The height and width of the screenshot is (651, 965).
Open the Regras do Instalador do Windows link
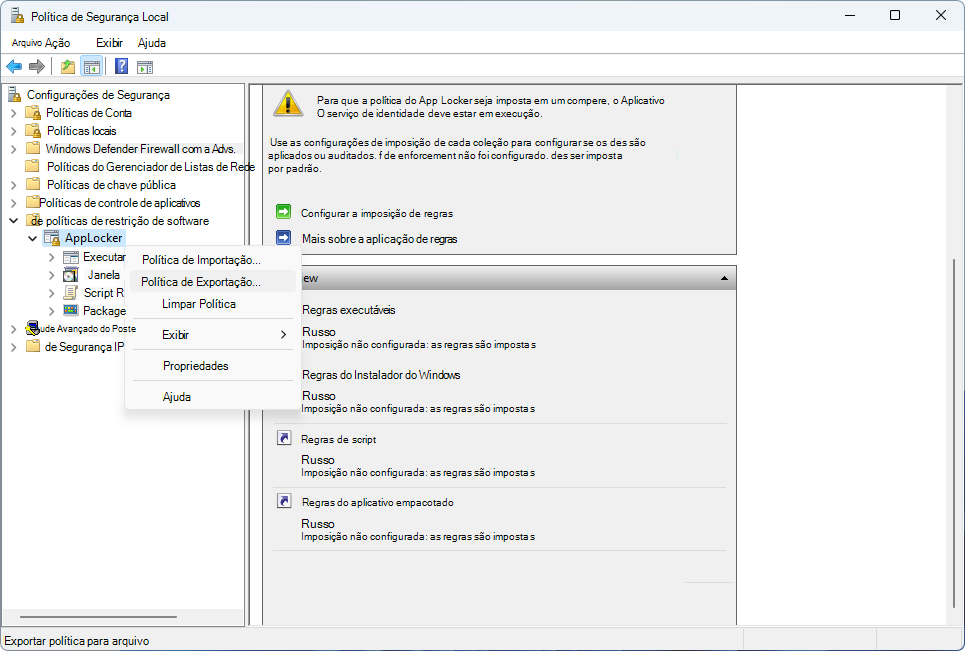[381, 374]
